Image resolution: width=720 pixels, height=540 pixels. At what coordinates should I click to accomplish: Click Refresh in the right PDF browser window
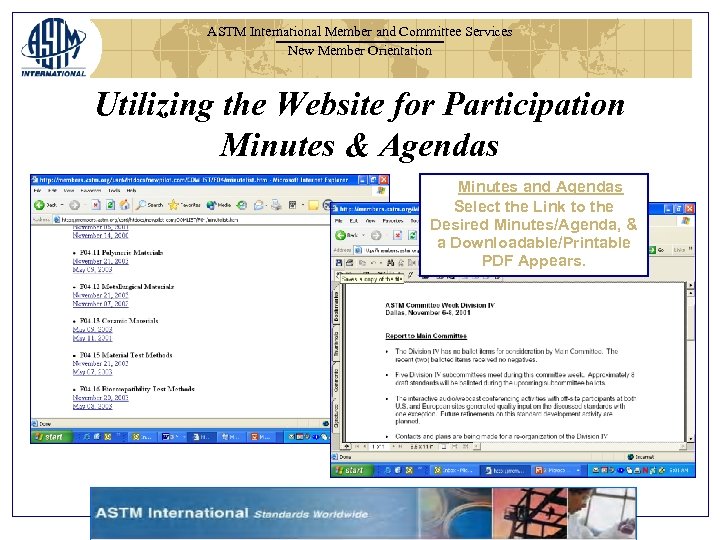(412, 235)
